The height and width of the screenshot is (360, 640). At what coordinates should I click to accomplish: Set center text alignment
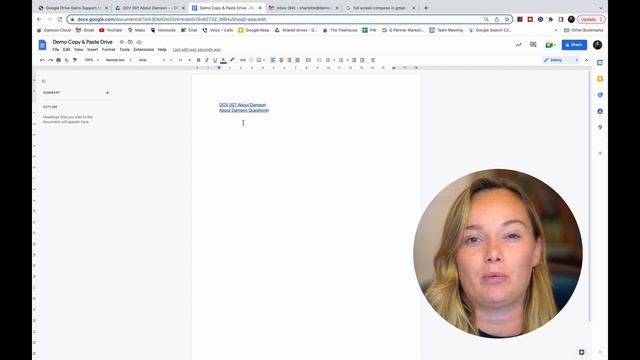tap(281, 60)
